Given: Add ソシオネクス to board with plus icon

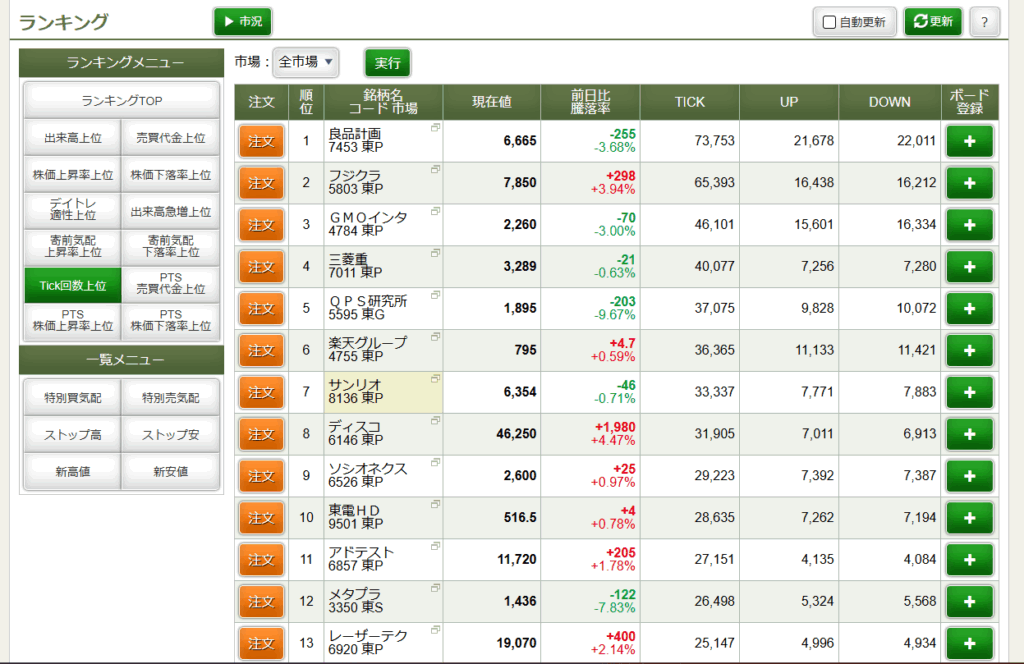Looking at the screenshot, I should click(x=969, y=476).
